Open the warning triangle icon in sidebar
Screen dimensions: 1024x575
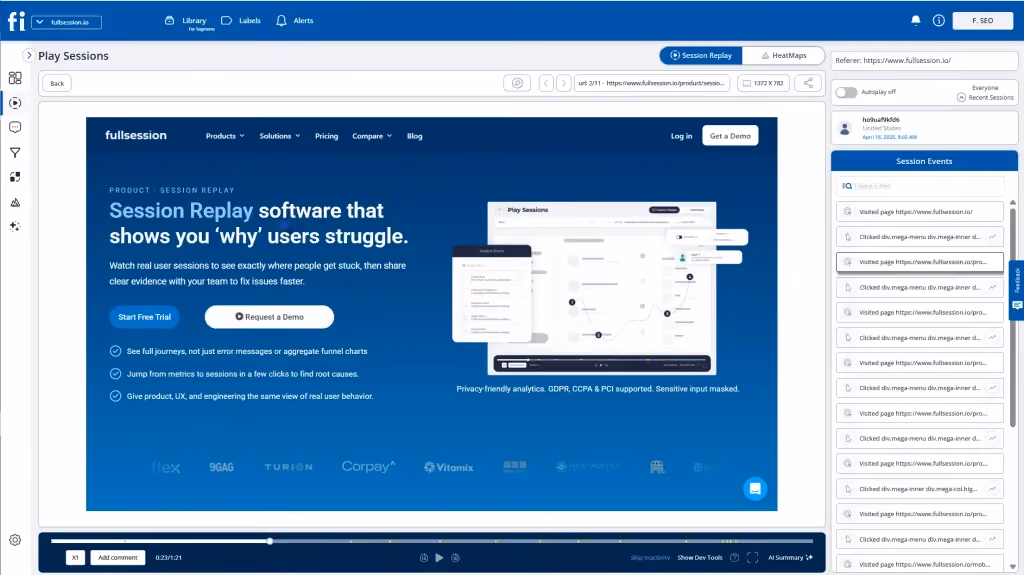click(x=15, y=203)
